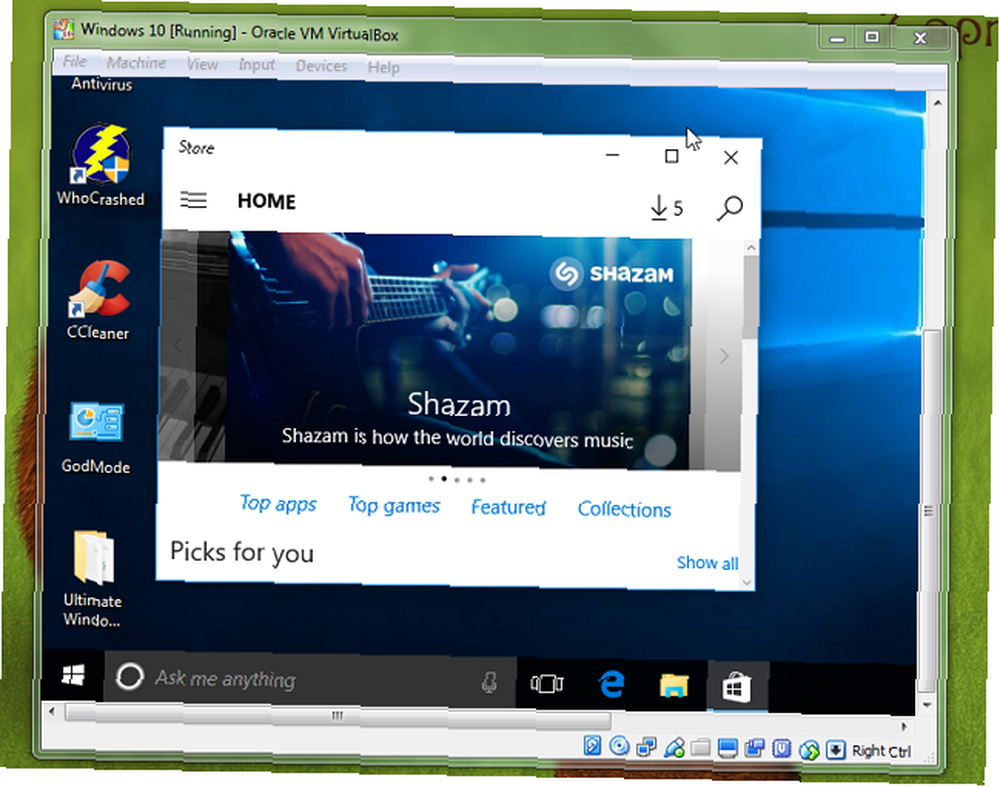Click the VirtualBox vertical scrollbar thumb
Screen dimensions: 1000x787
click(x=930, y=510)
